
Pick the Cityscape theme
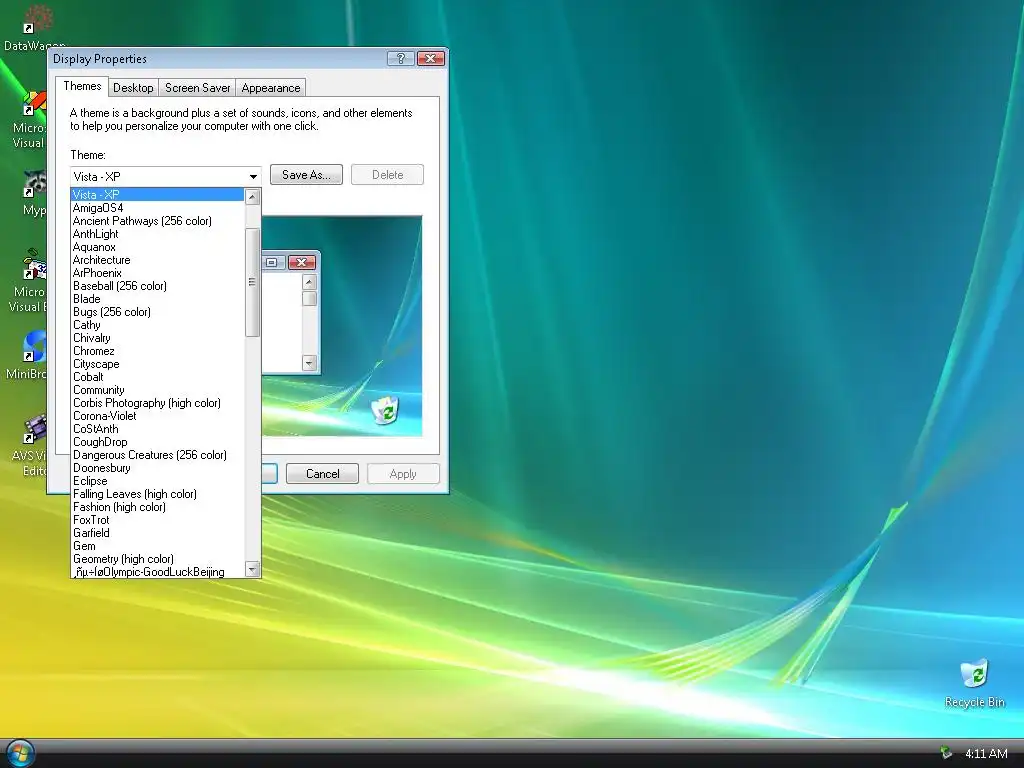(x=157, y=364)
